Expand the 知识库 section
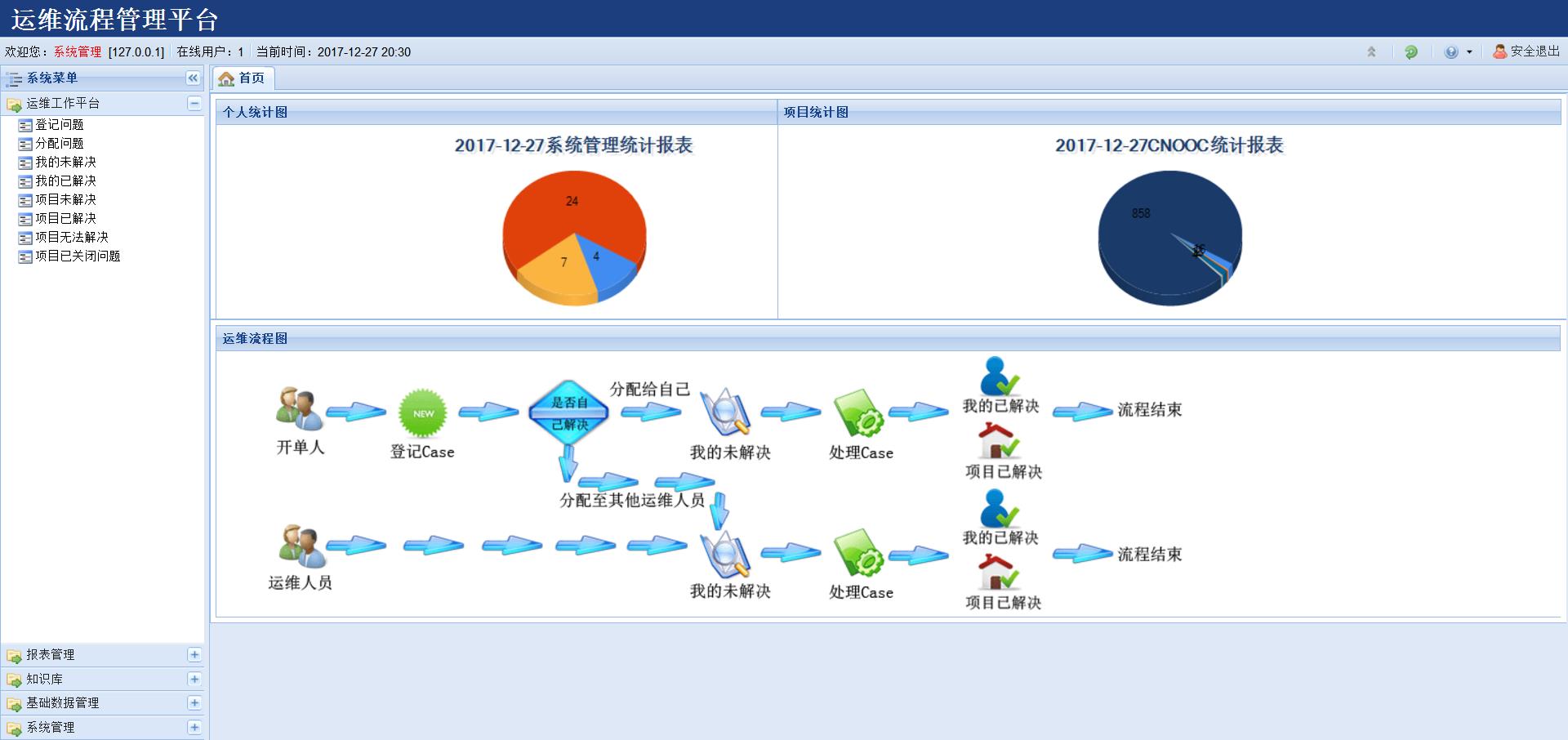1568x740 pixels. click(x=194, y=680)
